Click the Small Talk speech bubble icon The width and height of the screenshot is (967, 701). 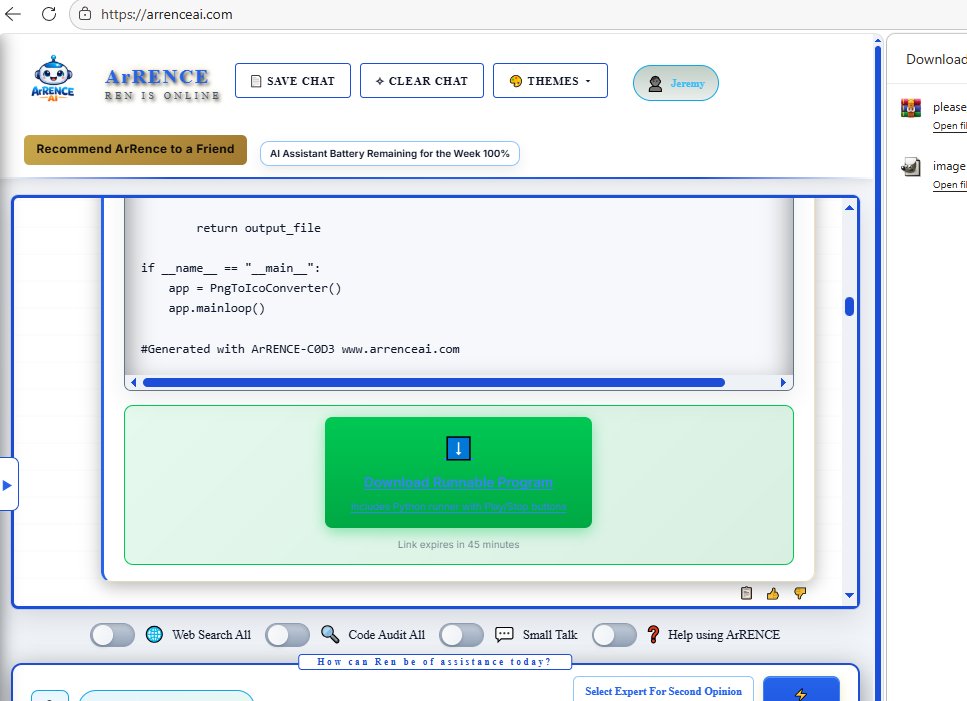[x=504, y=634]
